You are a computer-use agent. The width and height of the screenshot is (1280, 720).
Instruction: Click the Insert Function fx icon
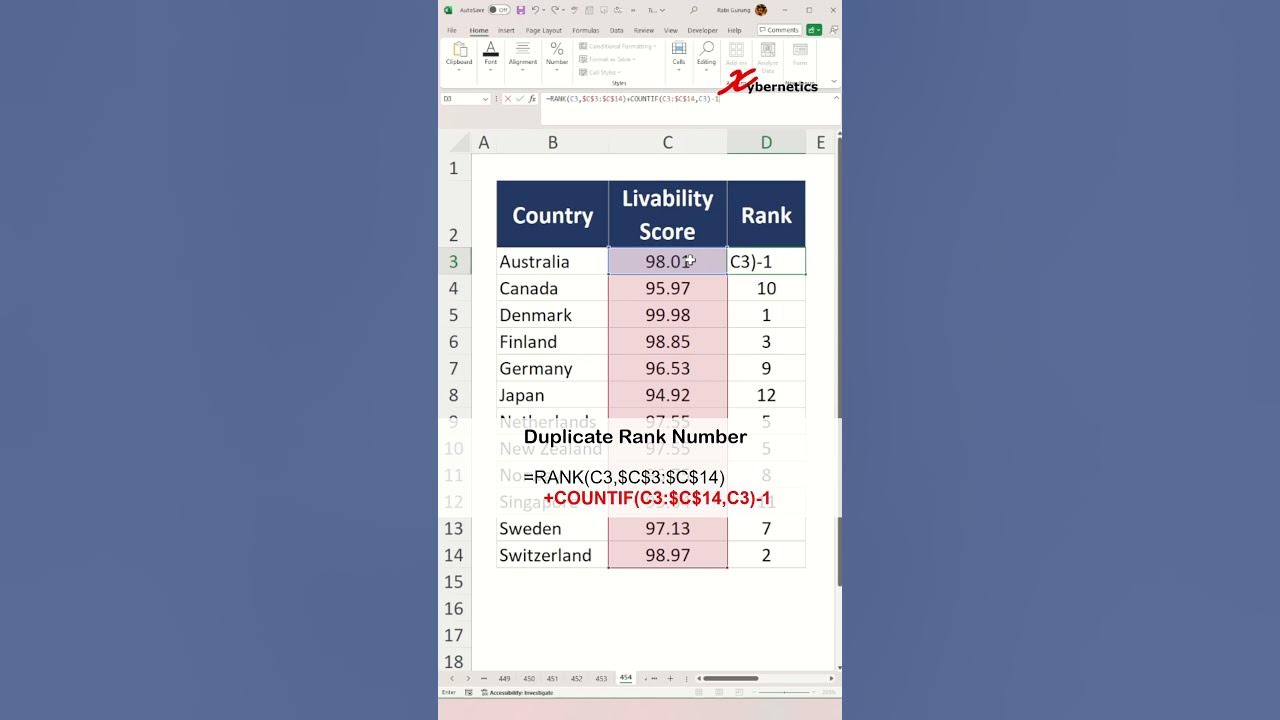click(533, 99)
